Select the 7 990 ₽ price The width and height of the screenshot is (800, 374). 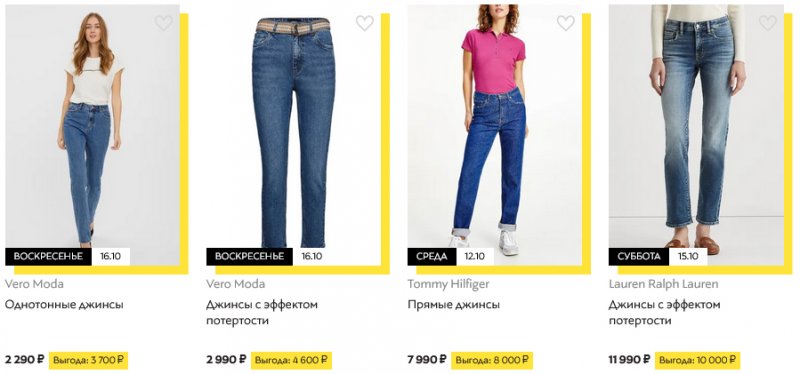[x=427, y=360]
